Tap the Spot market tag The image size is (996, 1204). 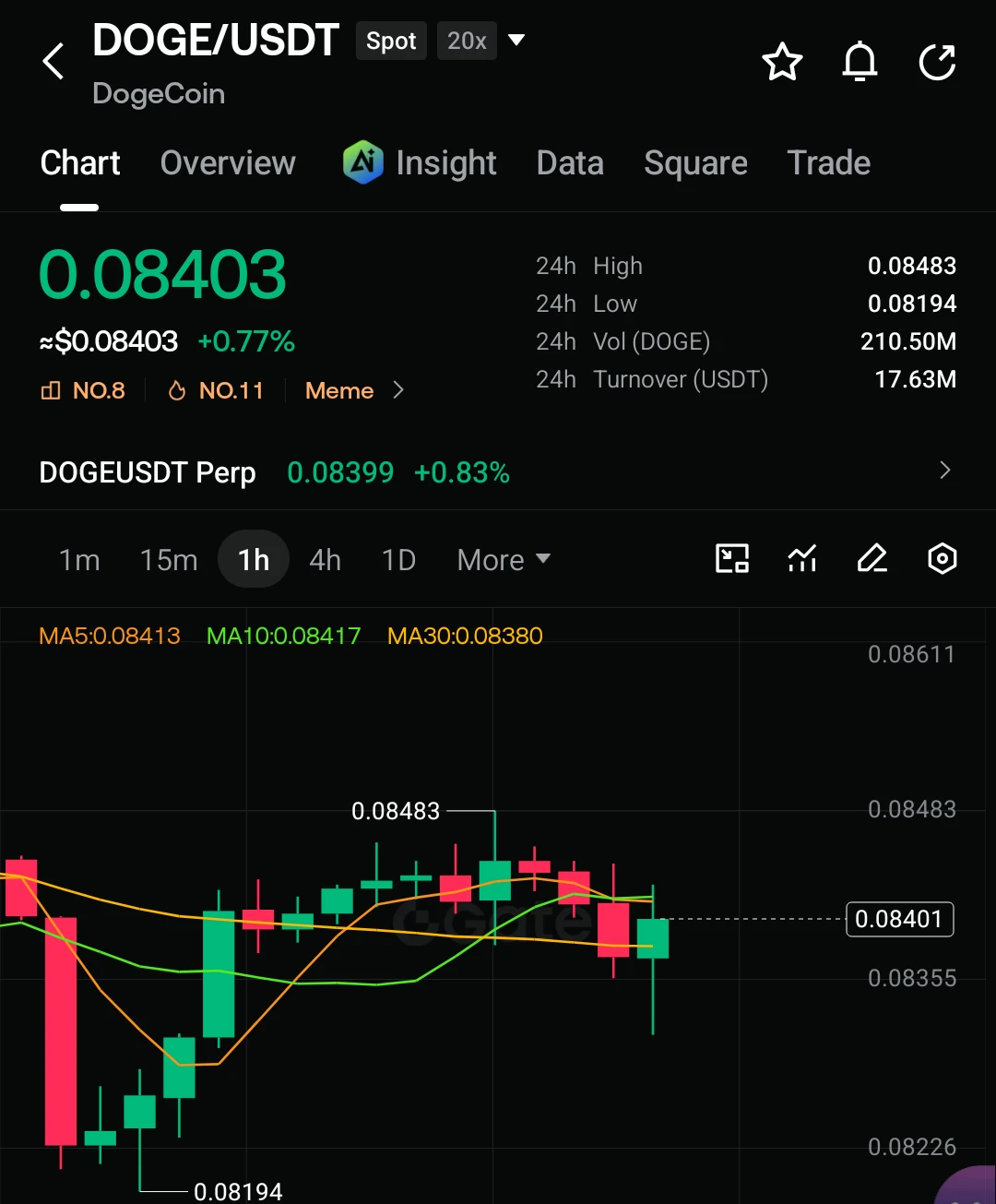pos(391,41)
